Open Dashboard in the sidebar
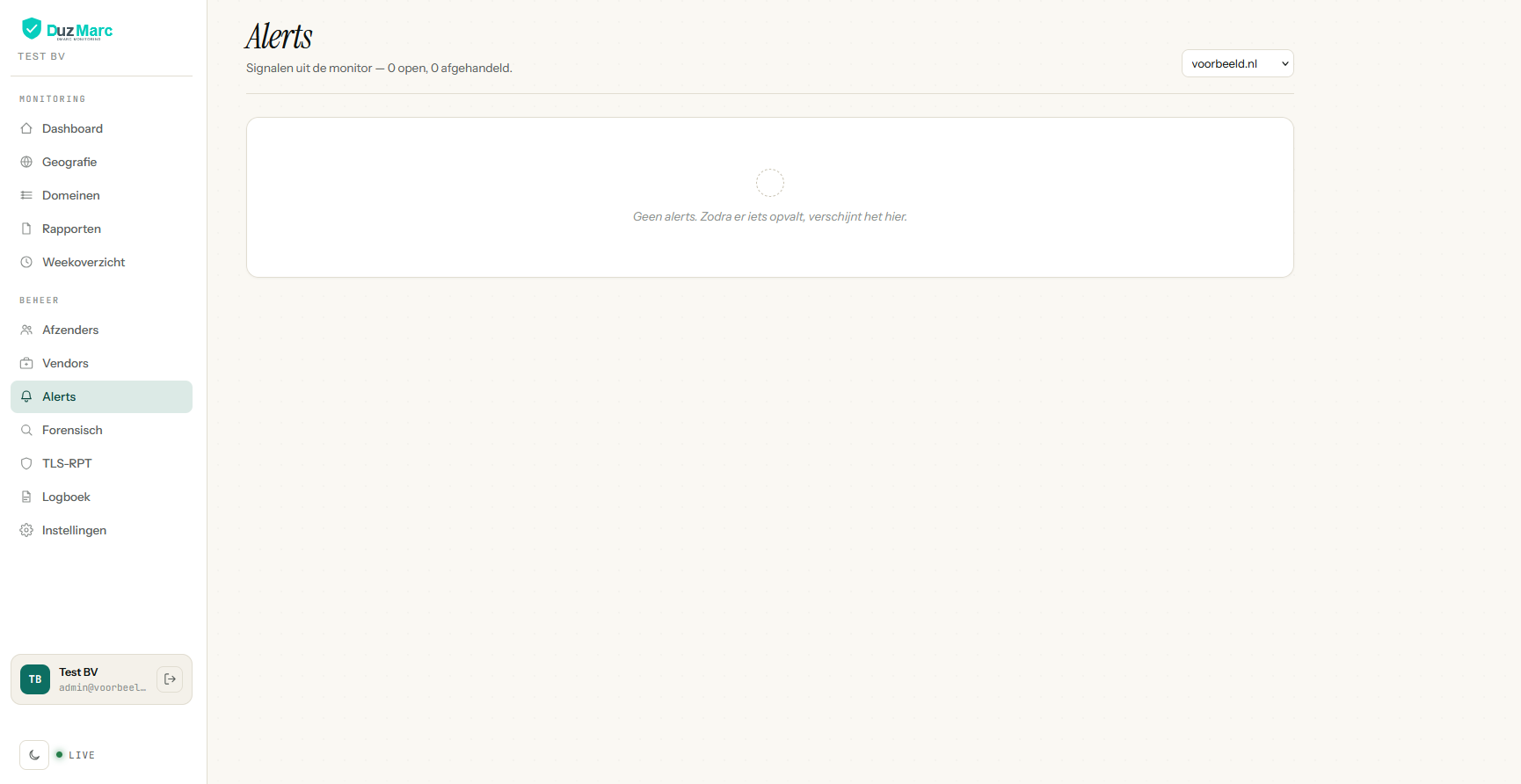The width and height of the screenshot is (1521, 784). pyautogui.click(x=101, y=128)
